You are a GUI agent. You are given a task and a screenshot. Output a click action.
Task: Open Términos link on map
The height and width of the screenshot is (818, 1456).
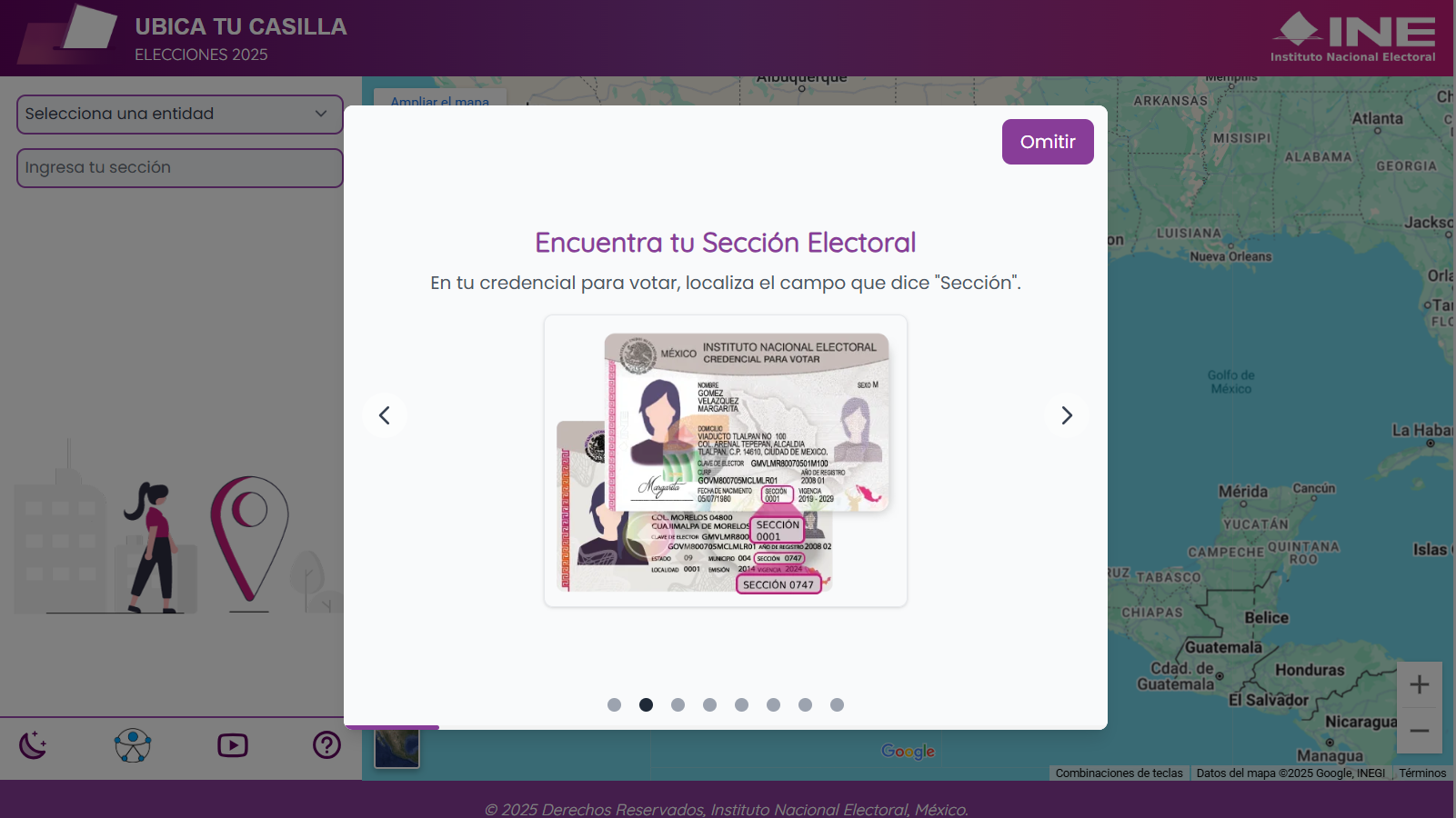1422,773
